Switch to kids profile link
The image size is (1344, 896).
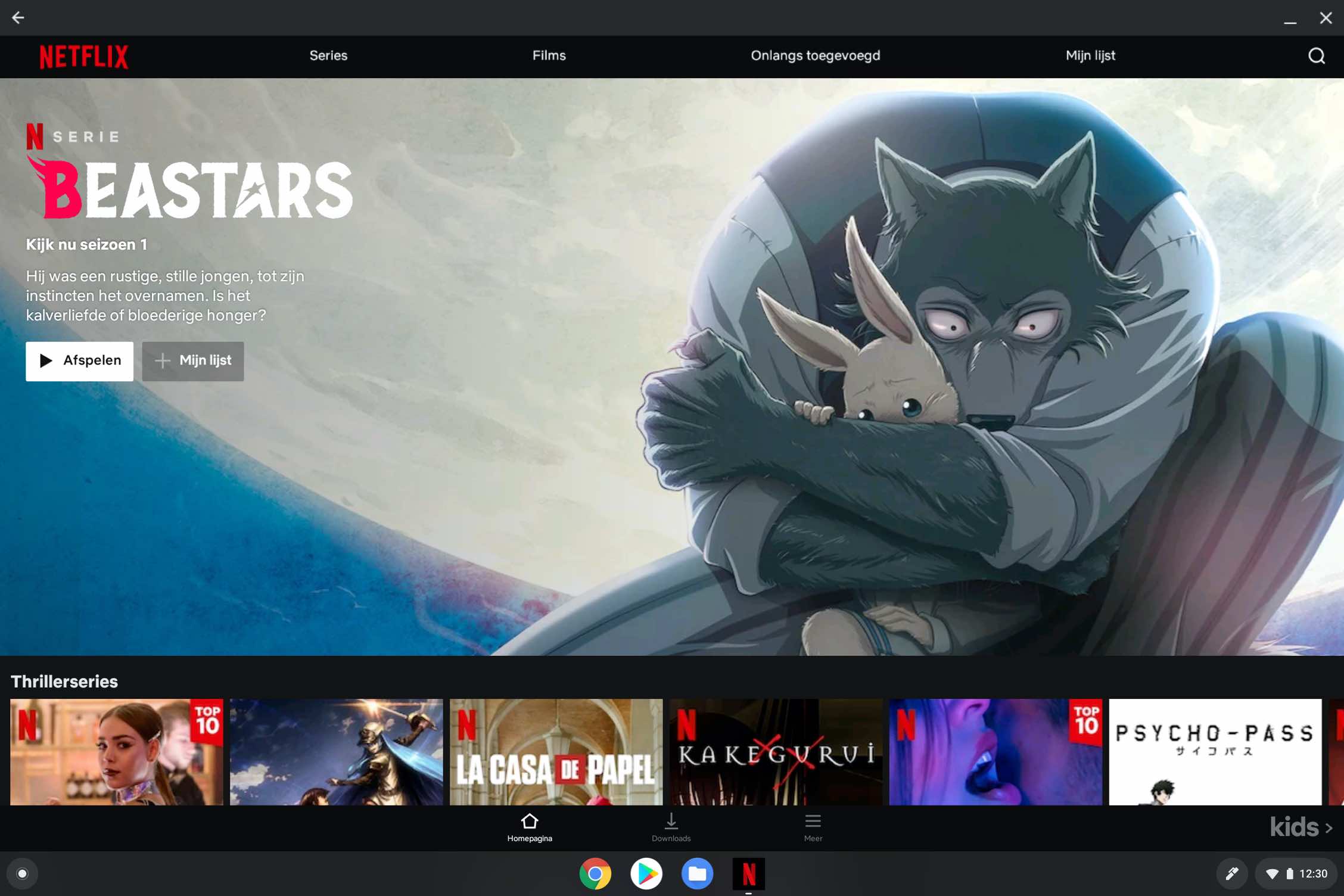pos(1301,827)
